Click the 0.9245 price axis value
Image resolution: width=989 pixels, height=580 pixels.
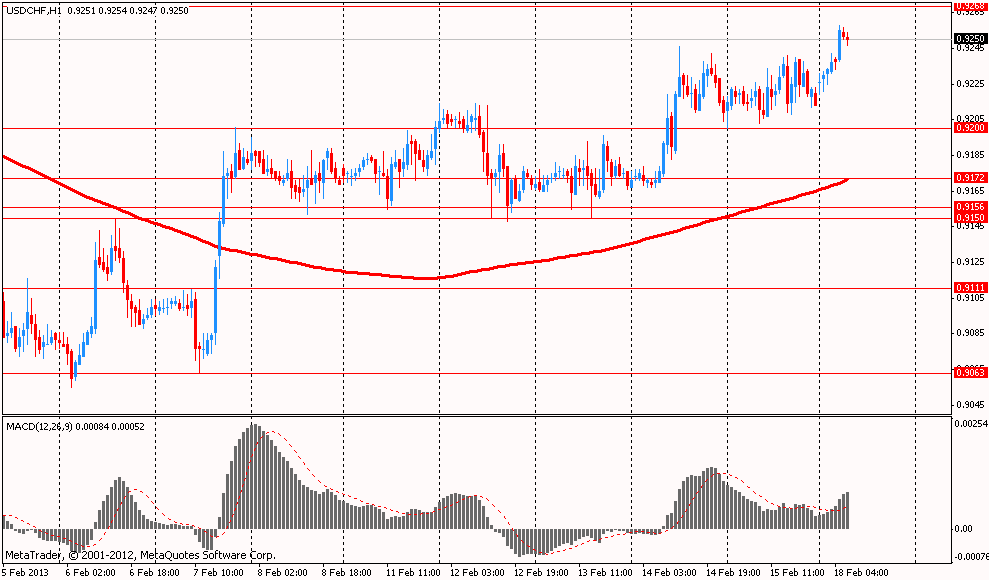click(x=971, y=48)
